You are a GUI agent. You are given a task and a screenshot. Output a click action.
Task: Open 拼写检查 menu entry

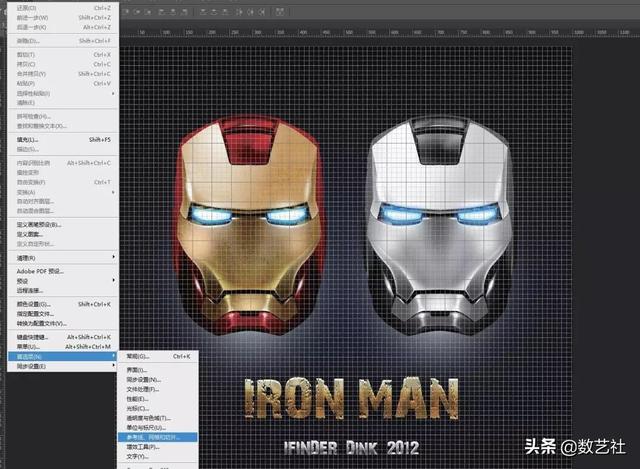tap(63, 116)
